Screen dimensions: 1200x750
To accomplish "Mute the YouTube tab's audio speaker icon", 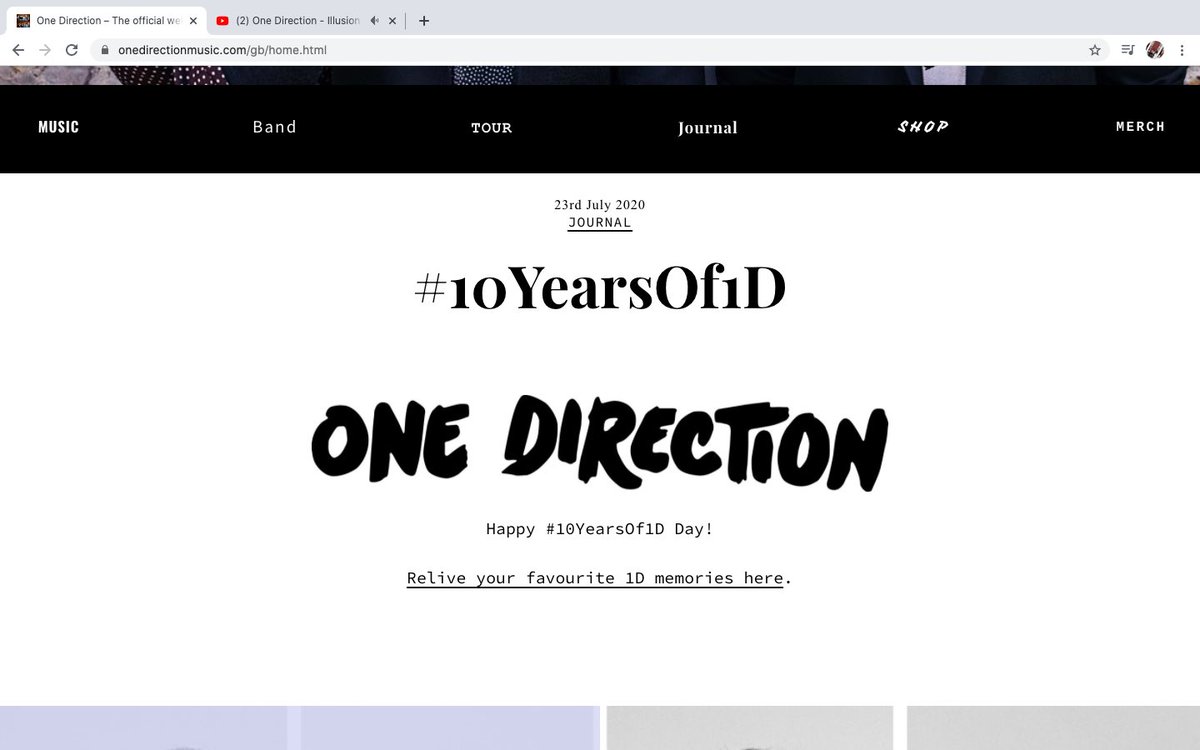I will coord(373,20).
